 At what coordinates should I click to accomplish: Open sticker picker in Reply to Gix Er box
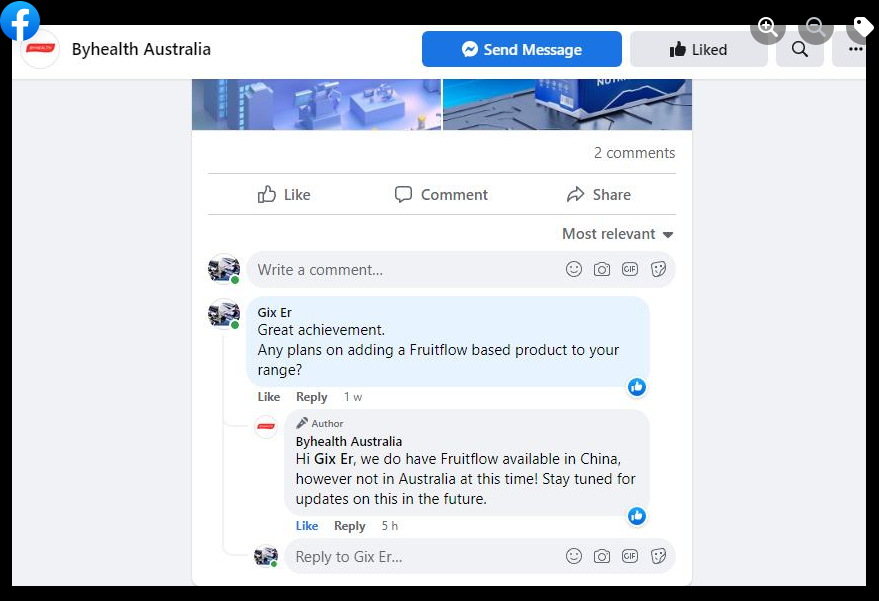(x=658, y=556)
